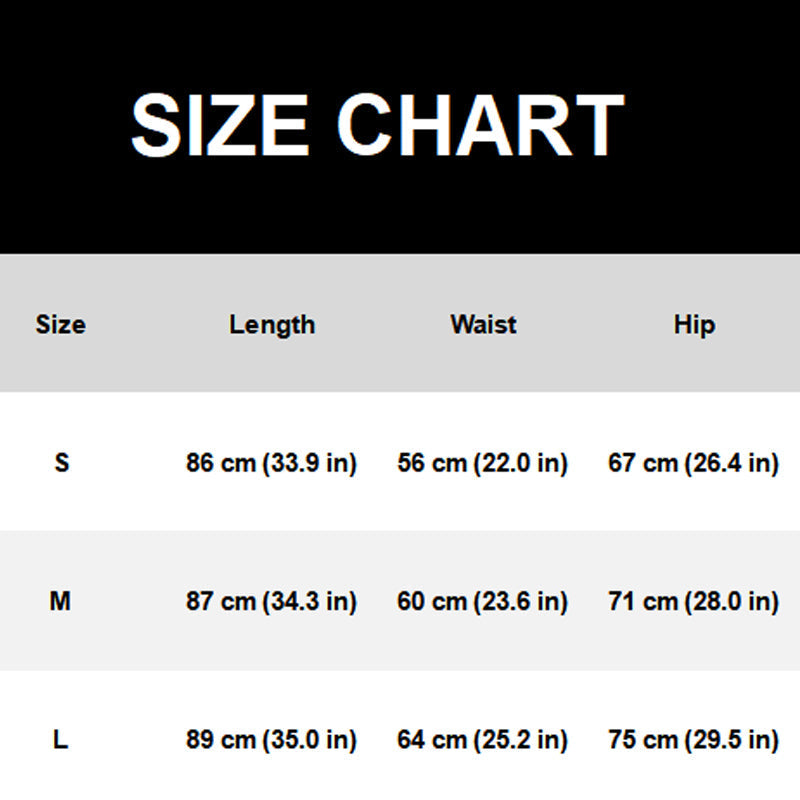The width and height of the screenshot is (800, 800).
Task: Select the 56 cm (22.0 in) waist value
Action: (x=483, y=463)
